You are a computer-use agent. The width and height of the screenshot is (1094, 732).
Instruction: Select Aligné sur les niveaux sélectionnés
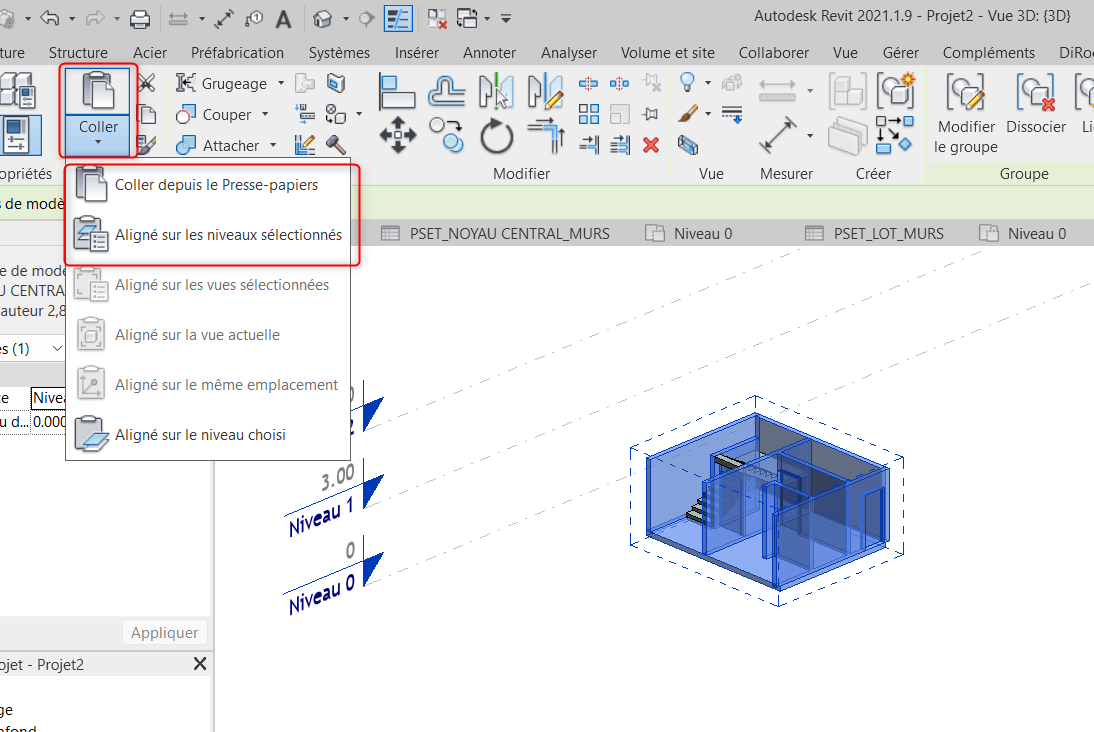(228, 235)
